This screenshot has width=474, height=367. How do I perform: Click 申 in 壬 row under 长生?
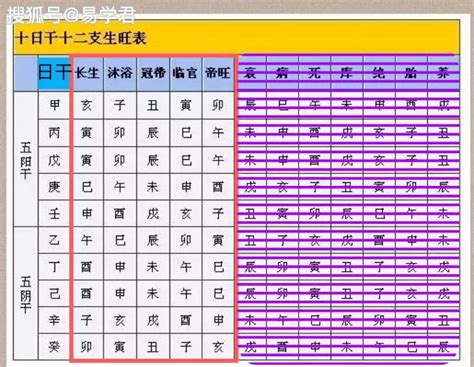[x=87, y=213]
